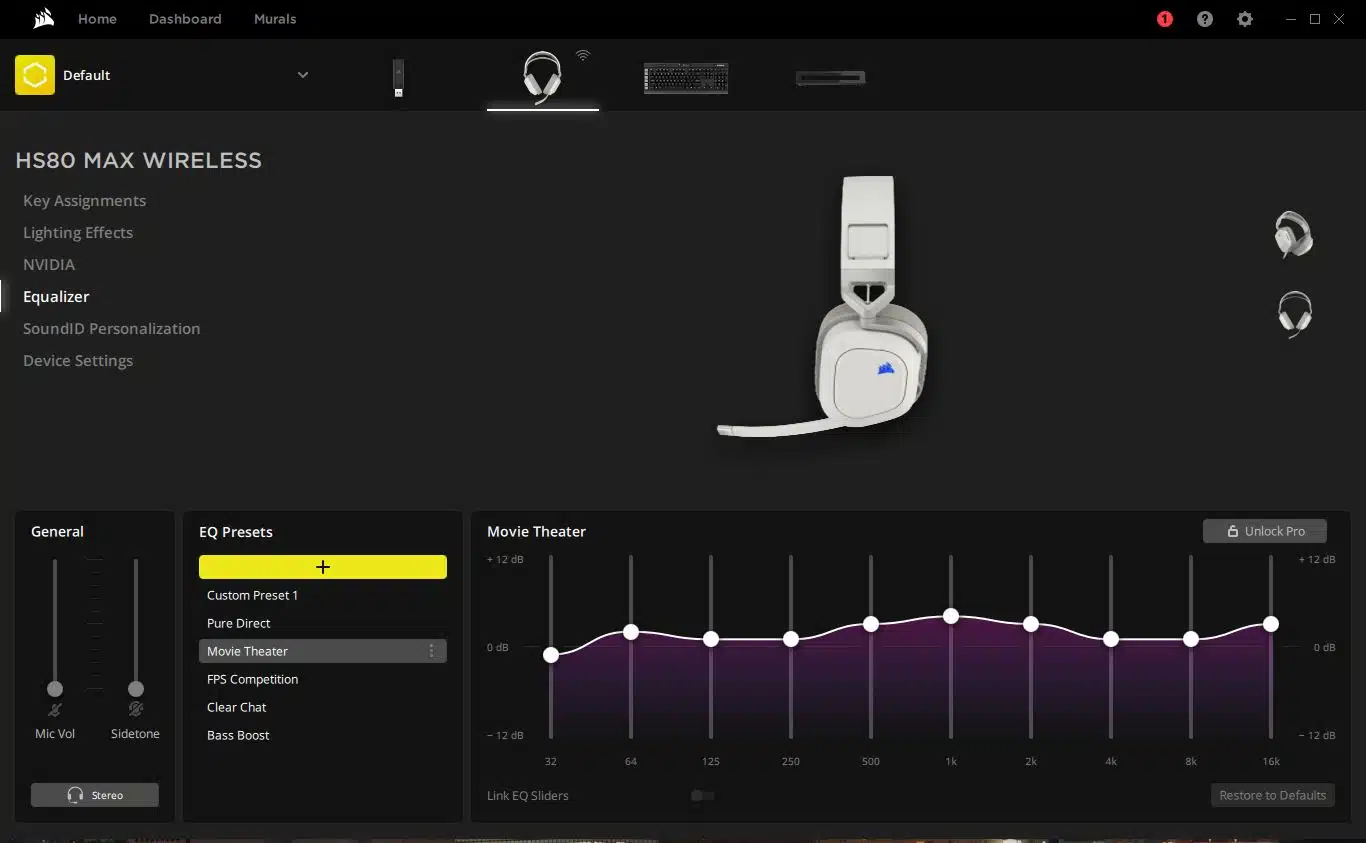The image size is (1366, 843).
Task: Select the Bass Boost preset
Action: click(x=323, y=735)
